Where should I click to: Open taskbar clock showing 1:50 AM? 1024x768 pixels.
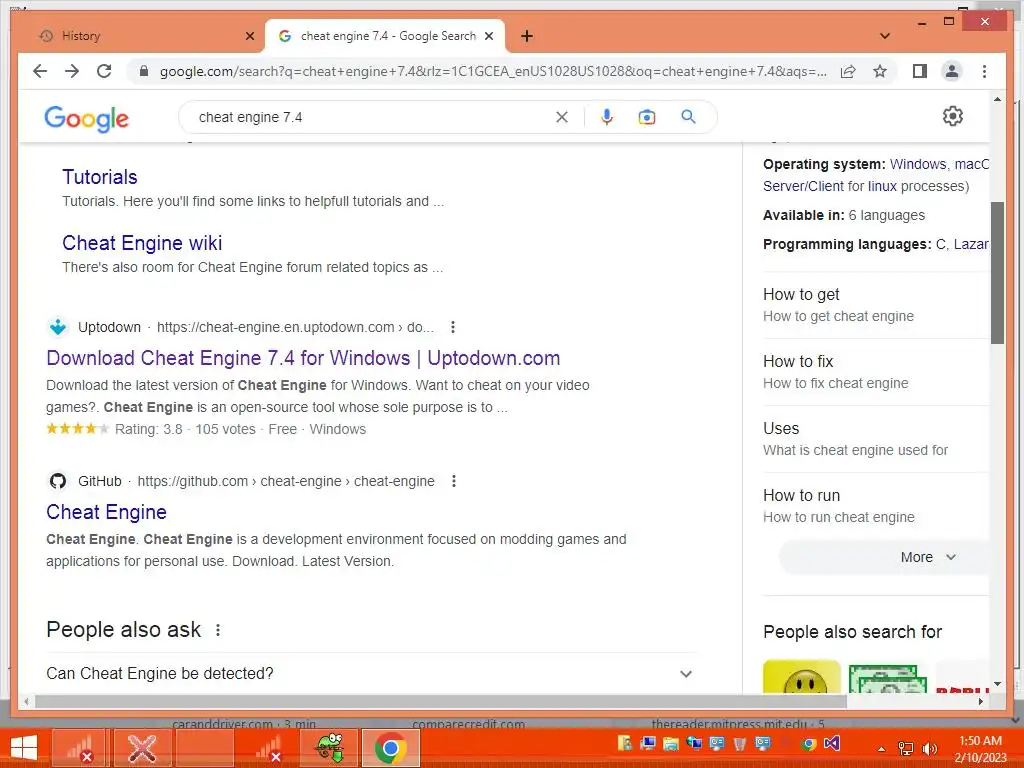pos(980,749)
